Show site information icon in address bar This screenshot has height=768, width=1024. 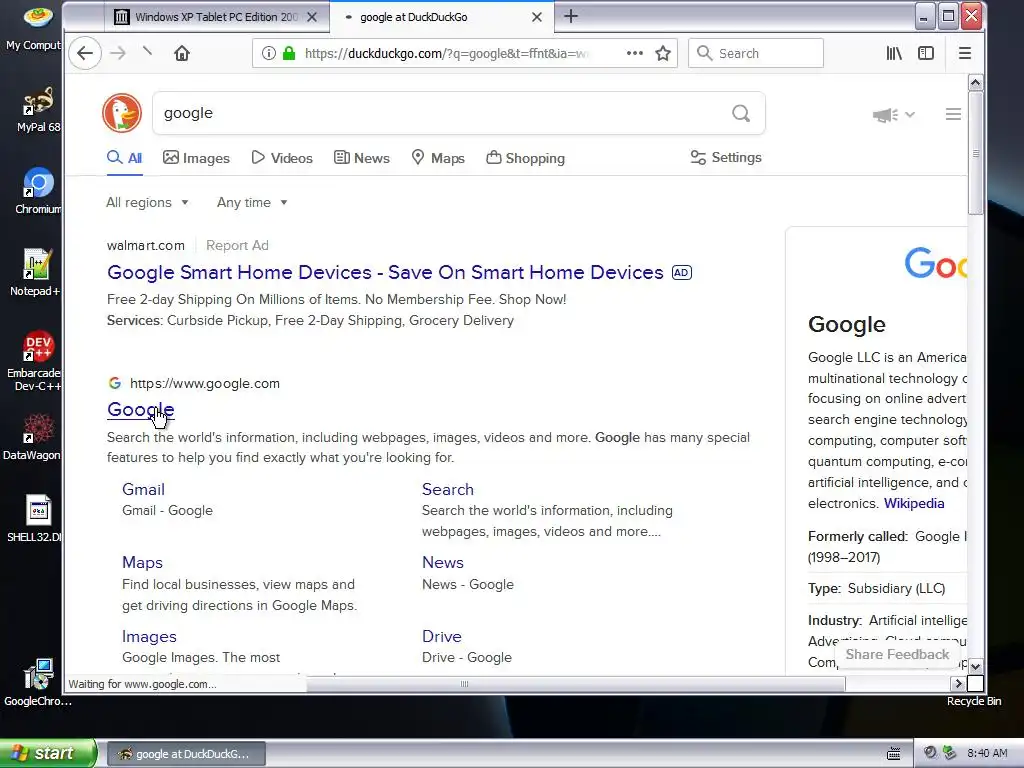coord(268,53)
